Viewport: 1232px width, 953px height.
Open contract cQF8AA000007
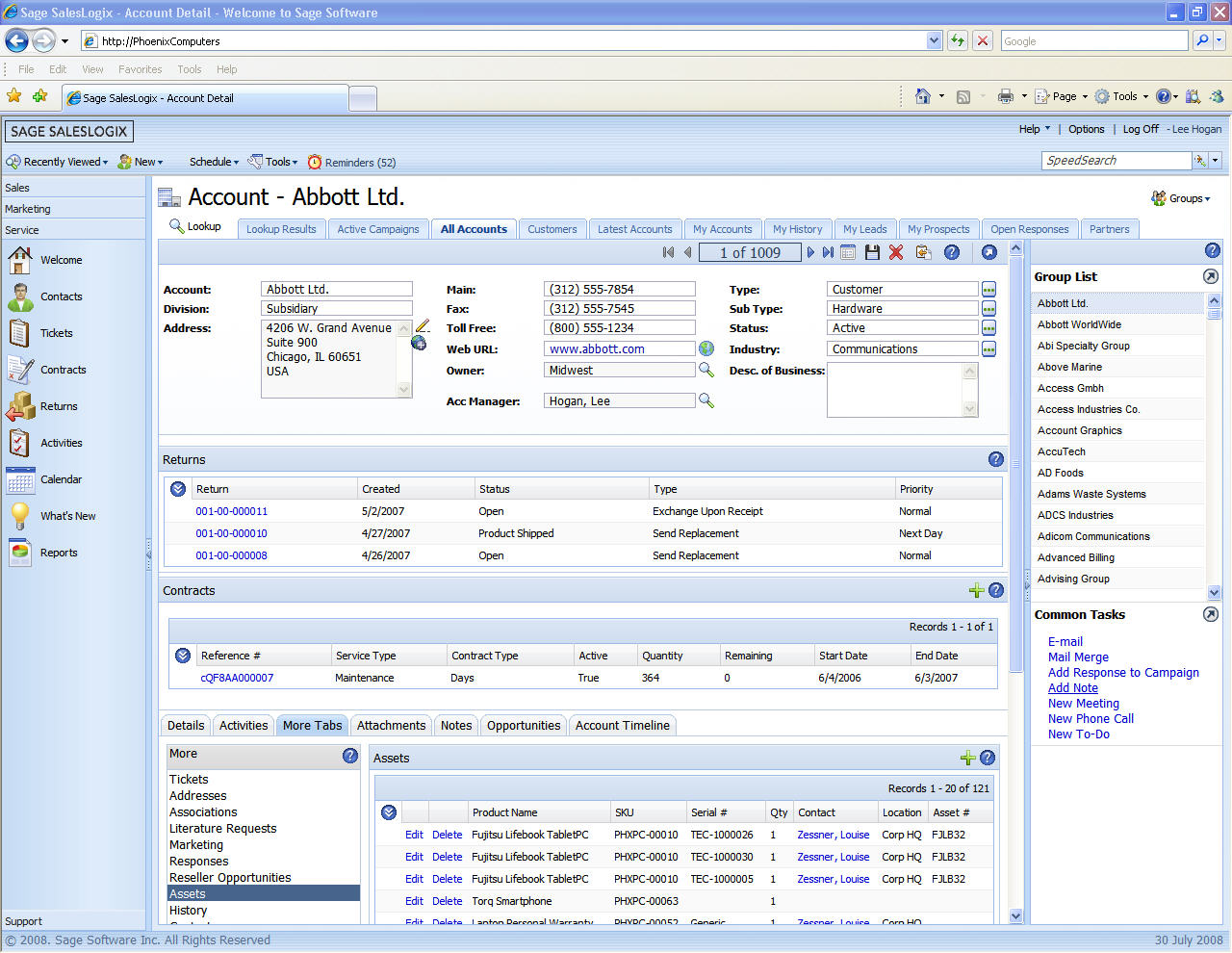click(x=237, y=678)
